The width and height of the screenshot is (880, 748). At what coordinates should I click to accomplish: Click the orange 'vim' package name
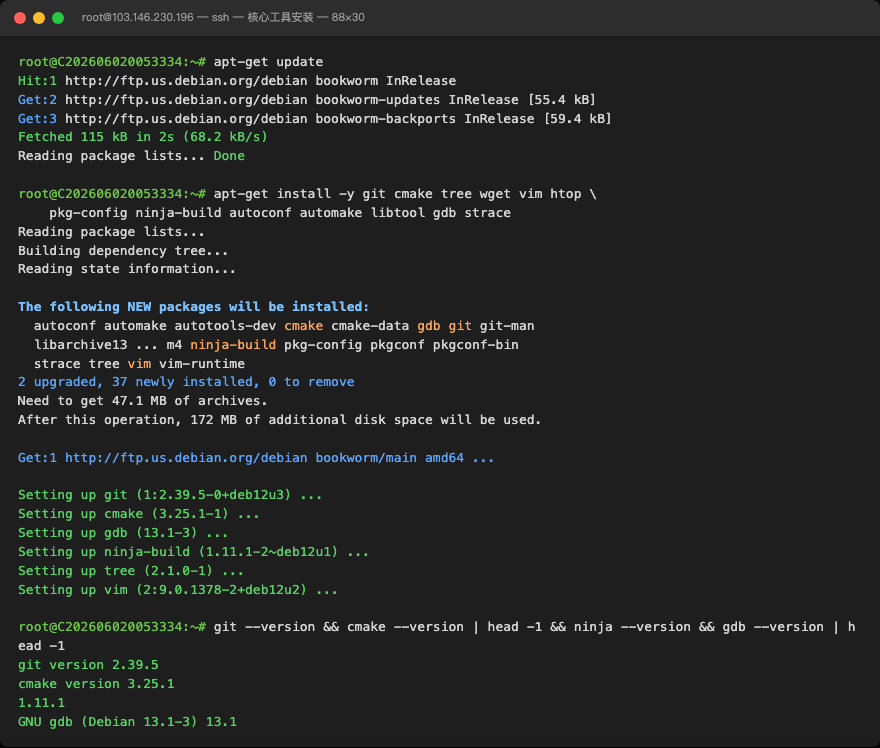coord(139,364)
